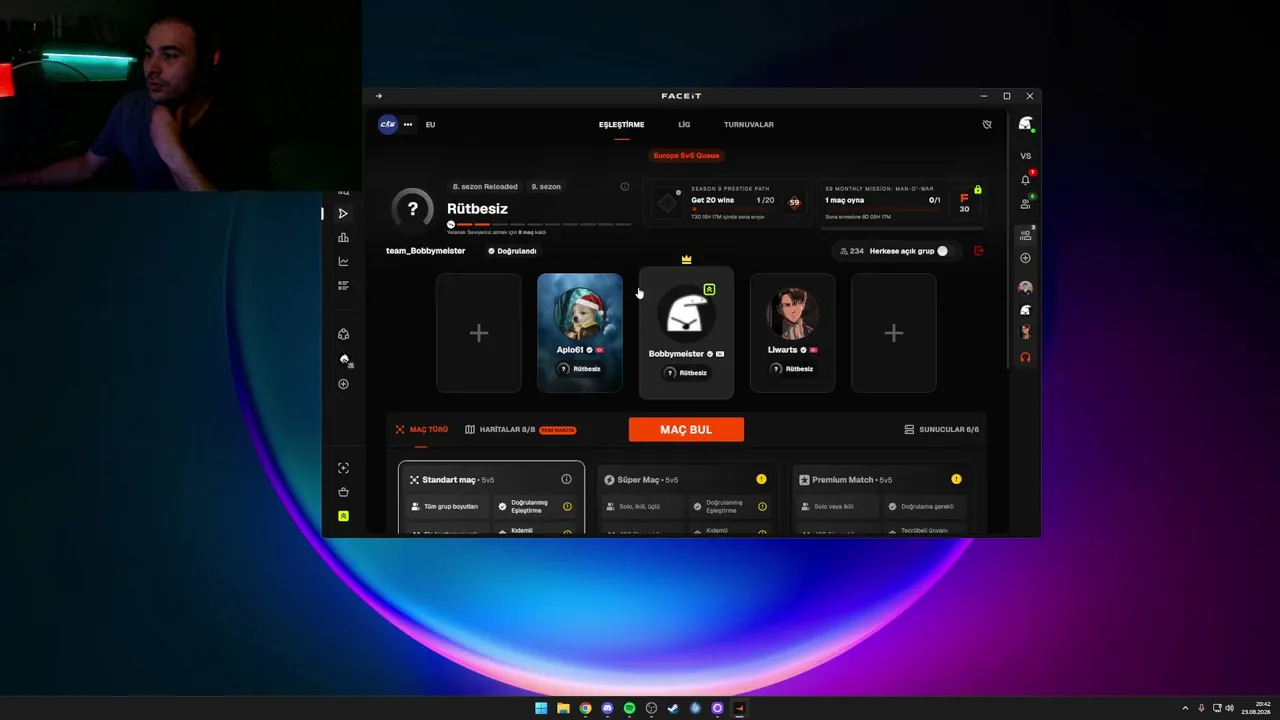Open the friends icon in right sidebar

(x=1025, y=204)
